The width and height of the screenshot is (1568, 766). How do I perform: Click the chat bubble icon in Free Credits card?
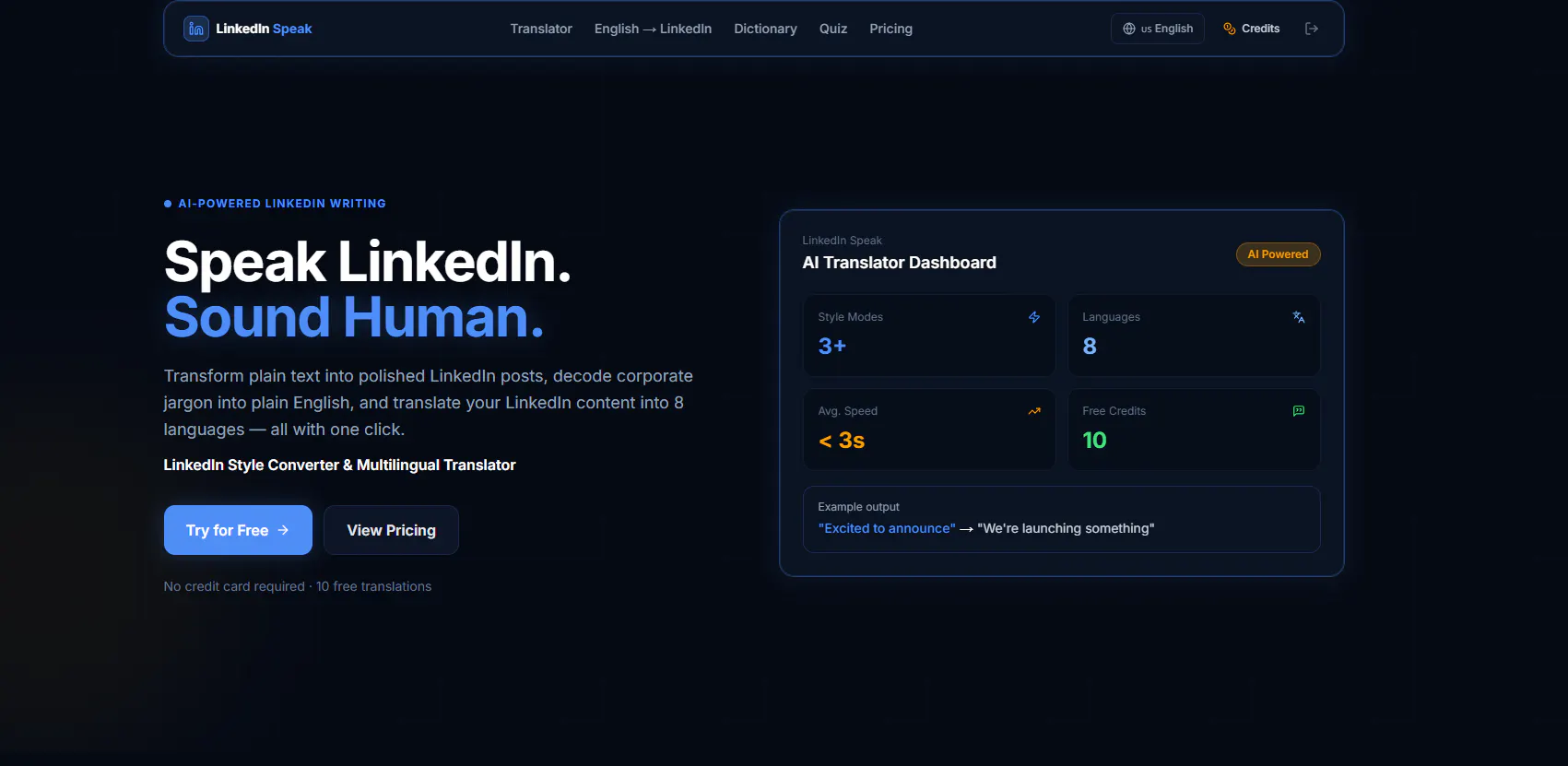pyautogui.click(x=1299, y=411)
